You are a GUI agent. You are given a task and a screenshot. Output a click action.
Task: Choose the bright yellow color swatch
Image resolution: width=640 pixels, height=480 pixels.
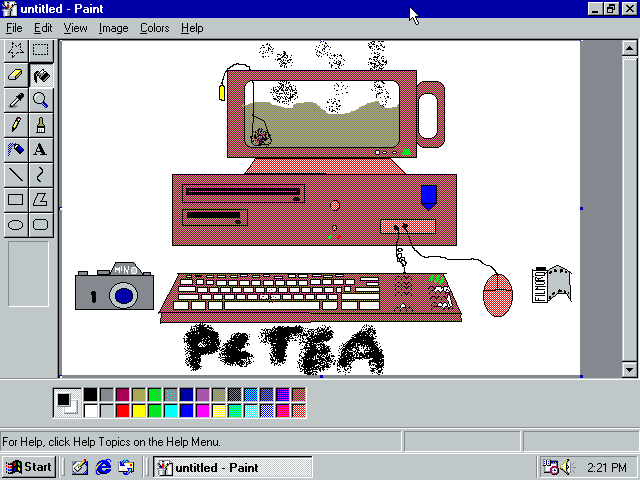pos(139,411)
